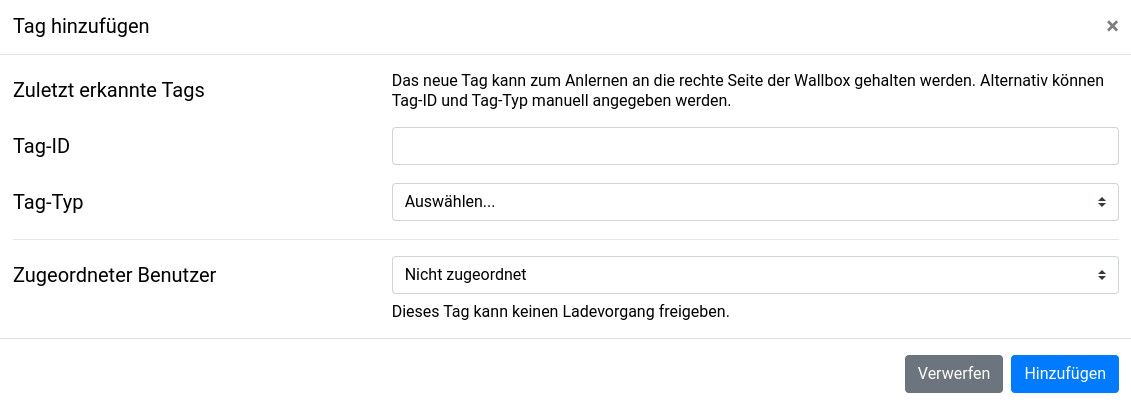1131x405 pixels.
Task: Click the Zugeordneter Benutzer label
Action: point(115,274)
